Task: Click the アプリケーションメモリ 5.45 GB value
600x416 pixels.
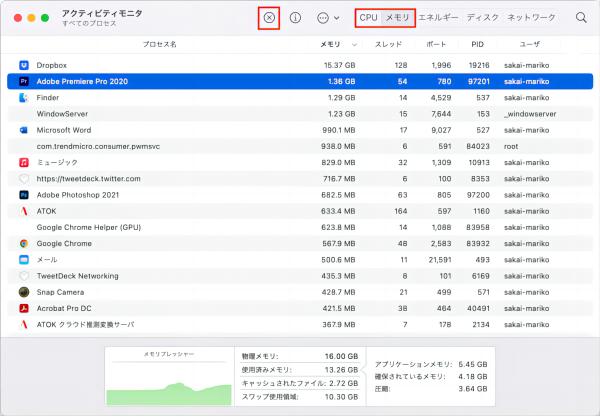Action: pyautogui.click(x=473, y=364)
